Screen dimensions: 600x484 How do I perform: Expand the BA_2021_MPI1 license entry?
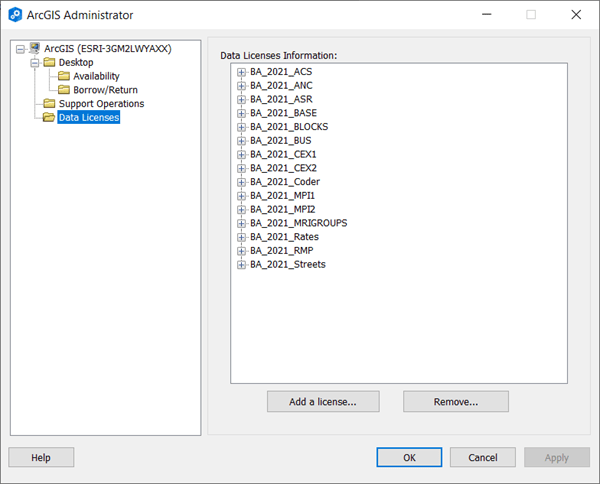(241, 196)
